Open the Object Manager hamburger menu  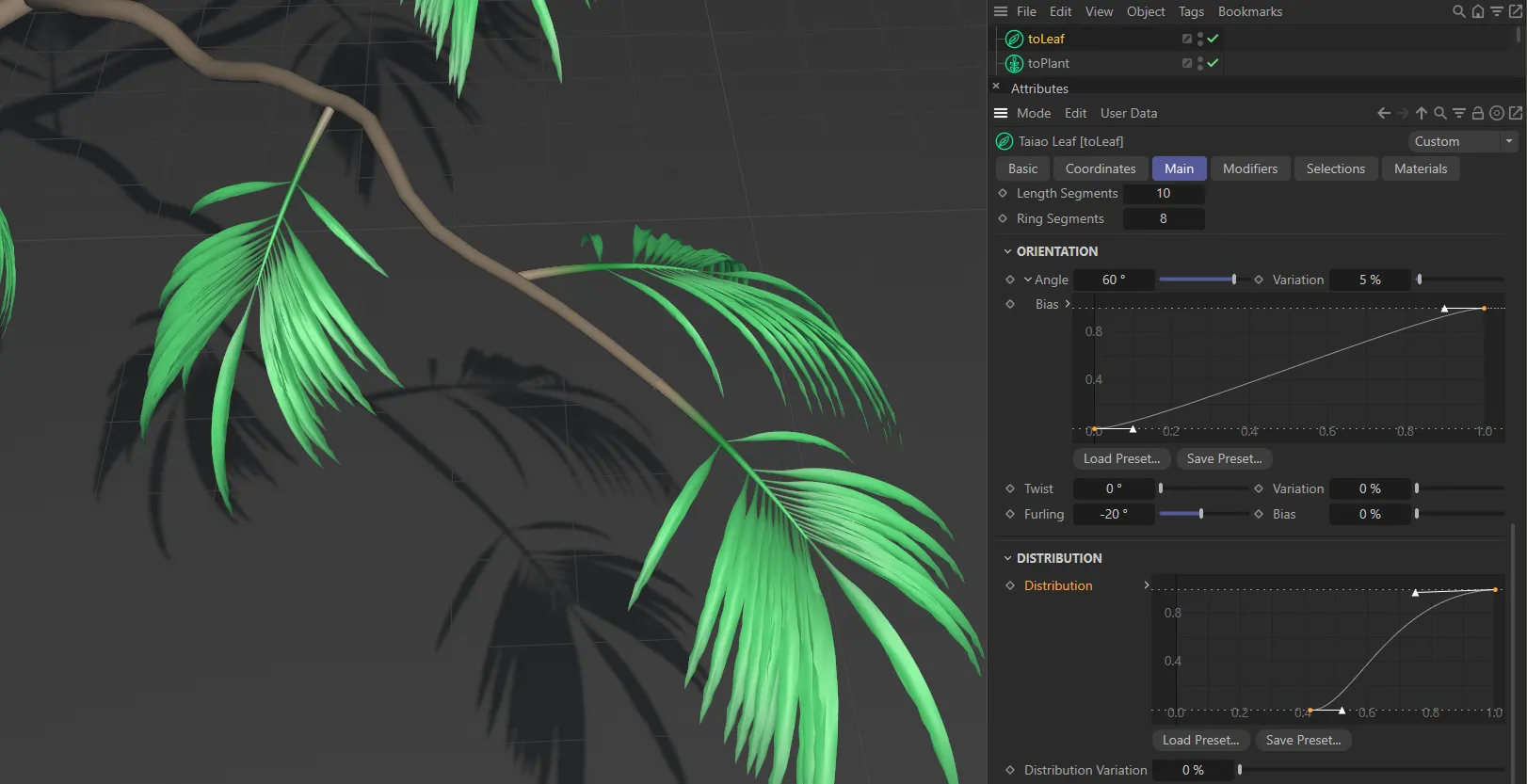1001,11
